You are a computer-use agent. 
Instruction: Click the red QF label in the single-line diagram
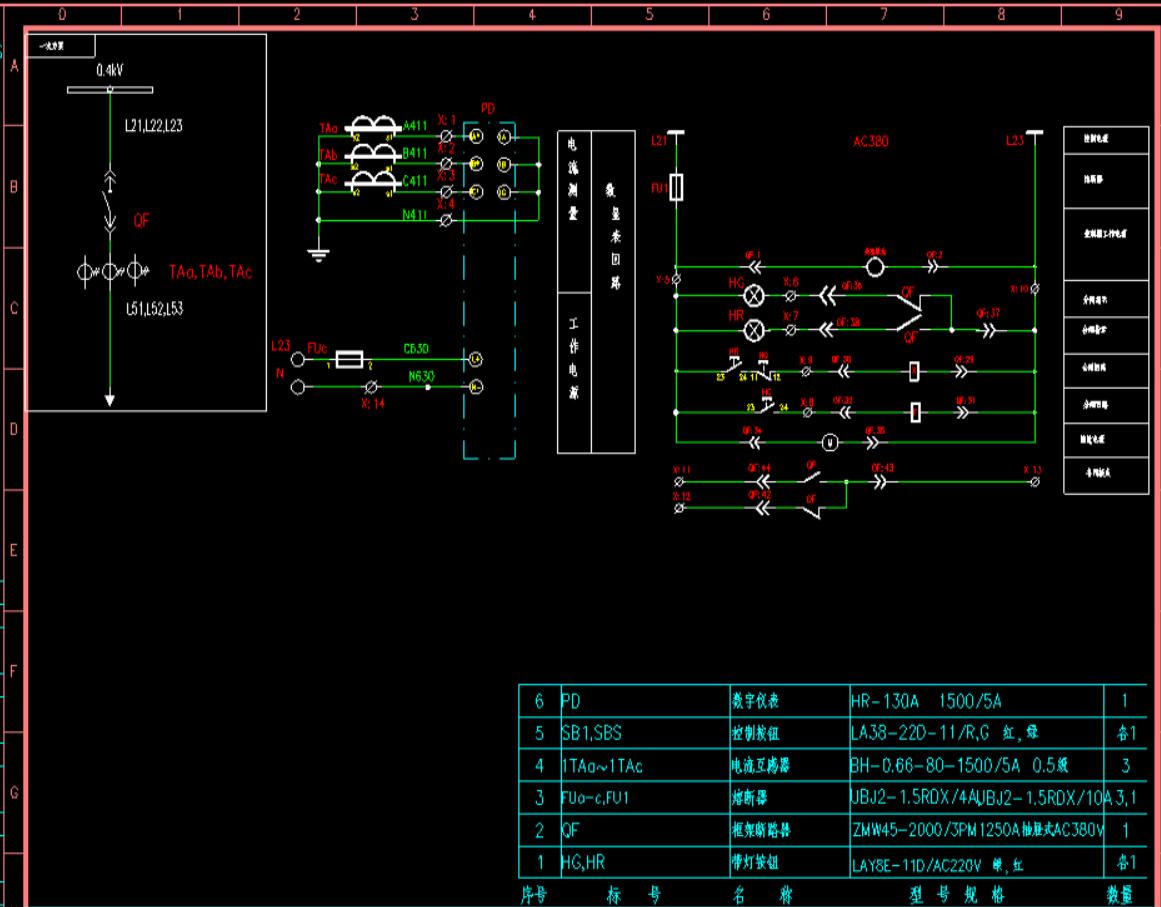click(x=141, y=221)
